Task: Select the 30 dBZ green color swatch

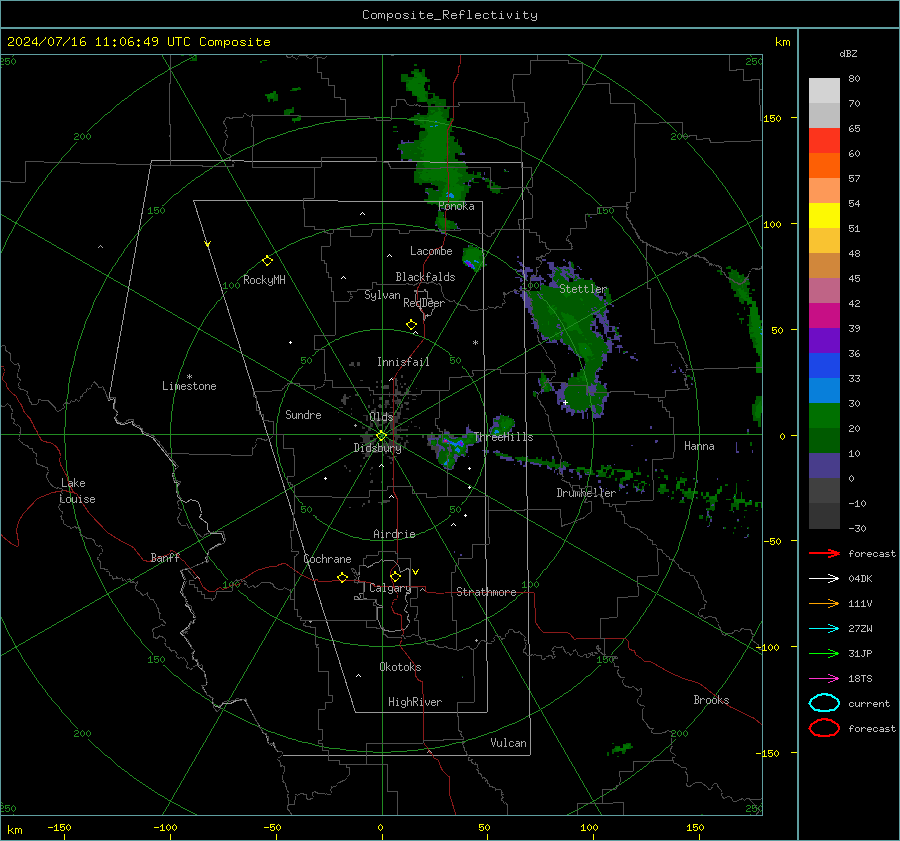Action: [824, 416]
